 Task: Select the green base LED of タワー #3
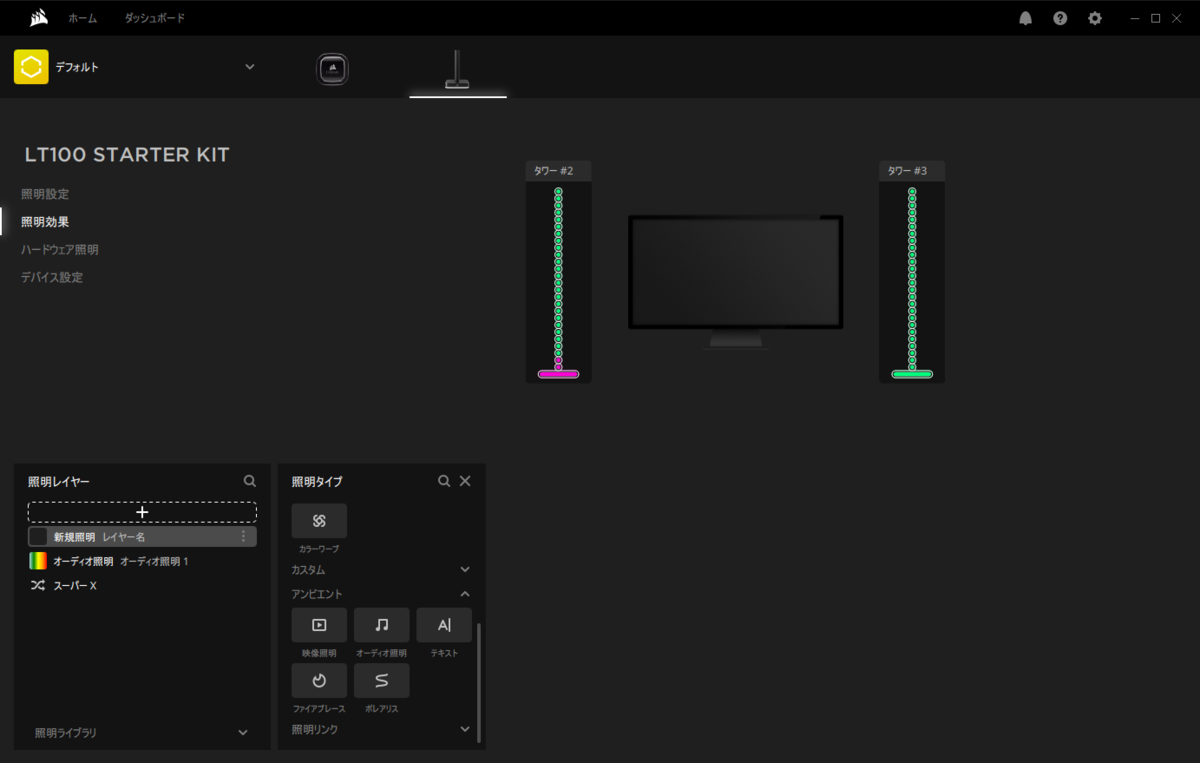point(912,374)
